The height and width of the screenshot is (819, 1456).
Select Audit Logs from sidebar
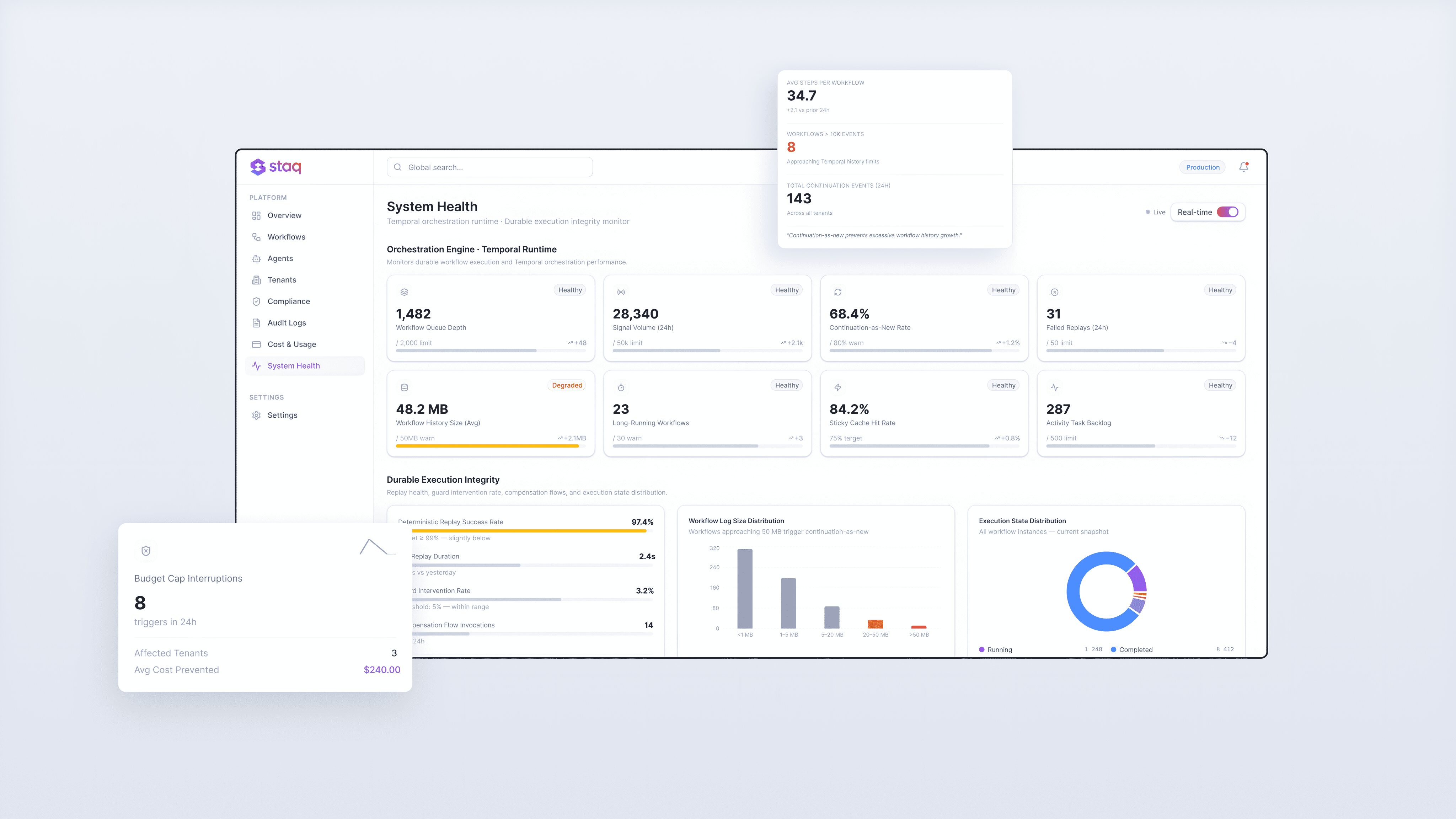tap(287, 323)
